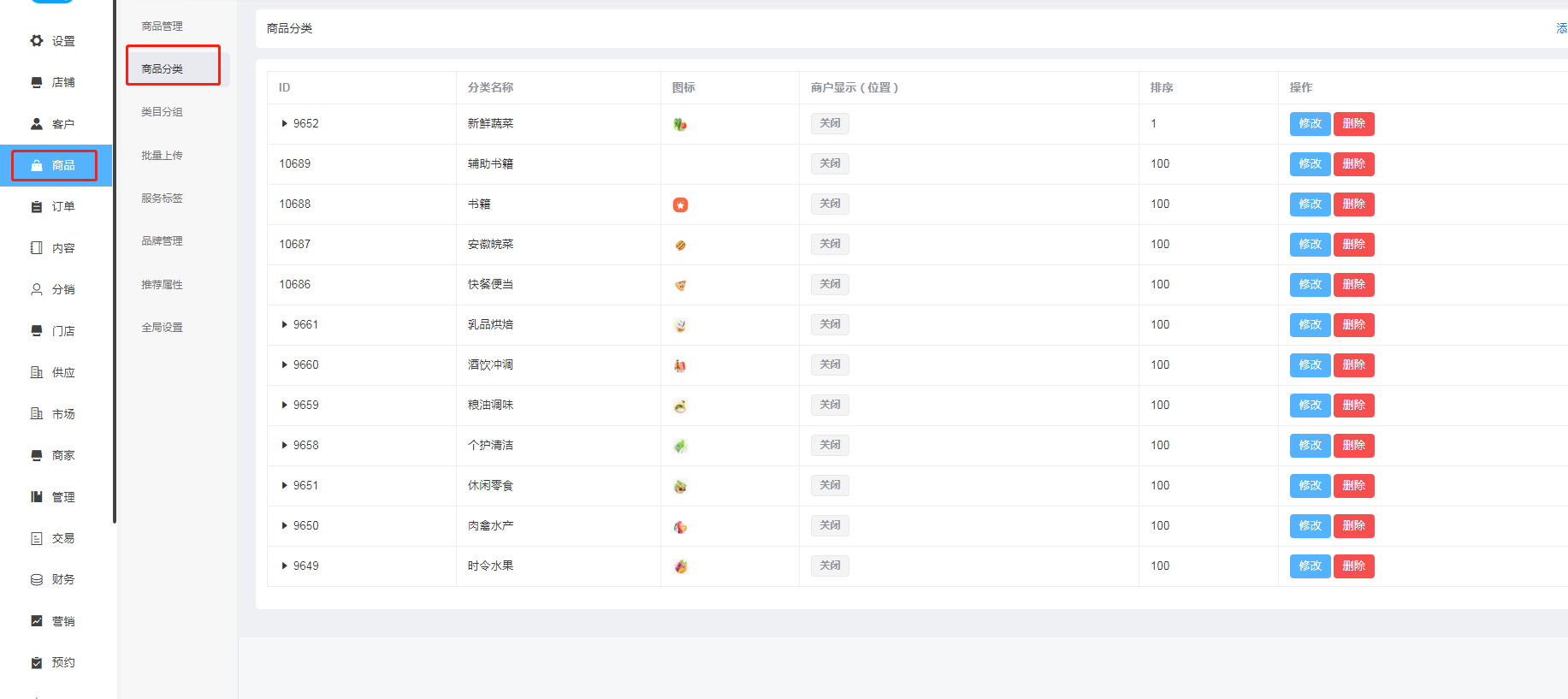The height and width of the screenshot is (699, 1568).
Task: Click the 交易 document icon
Action: 37,538
